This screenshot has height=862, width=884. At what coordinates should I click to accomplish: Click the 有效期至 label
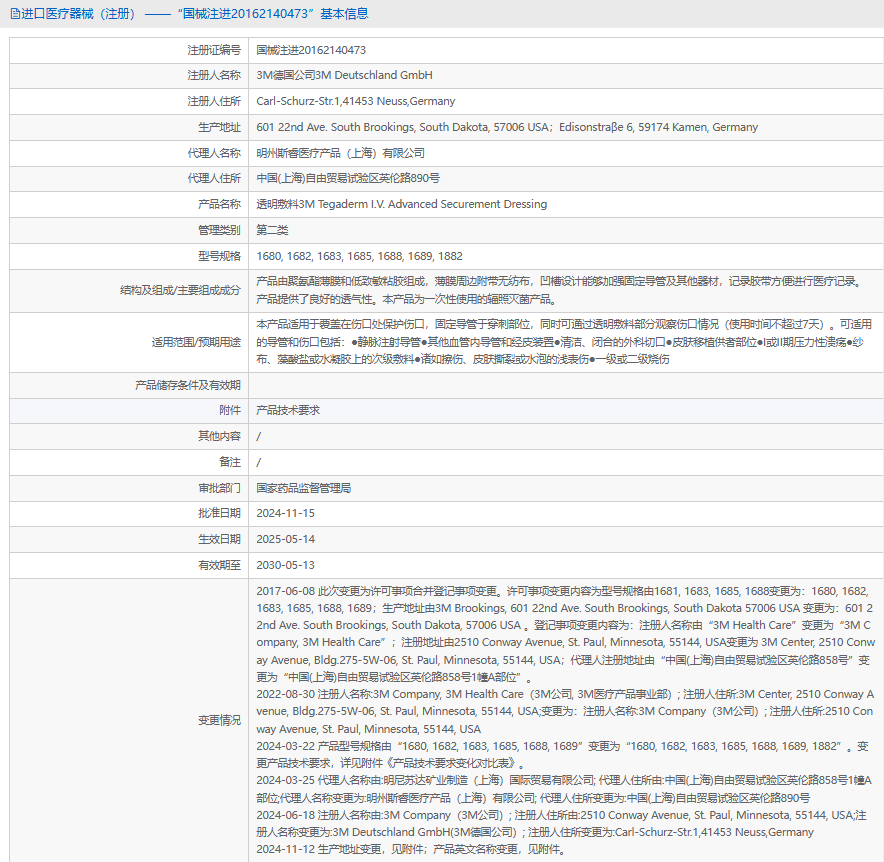tap(219, 565)
